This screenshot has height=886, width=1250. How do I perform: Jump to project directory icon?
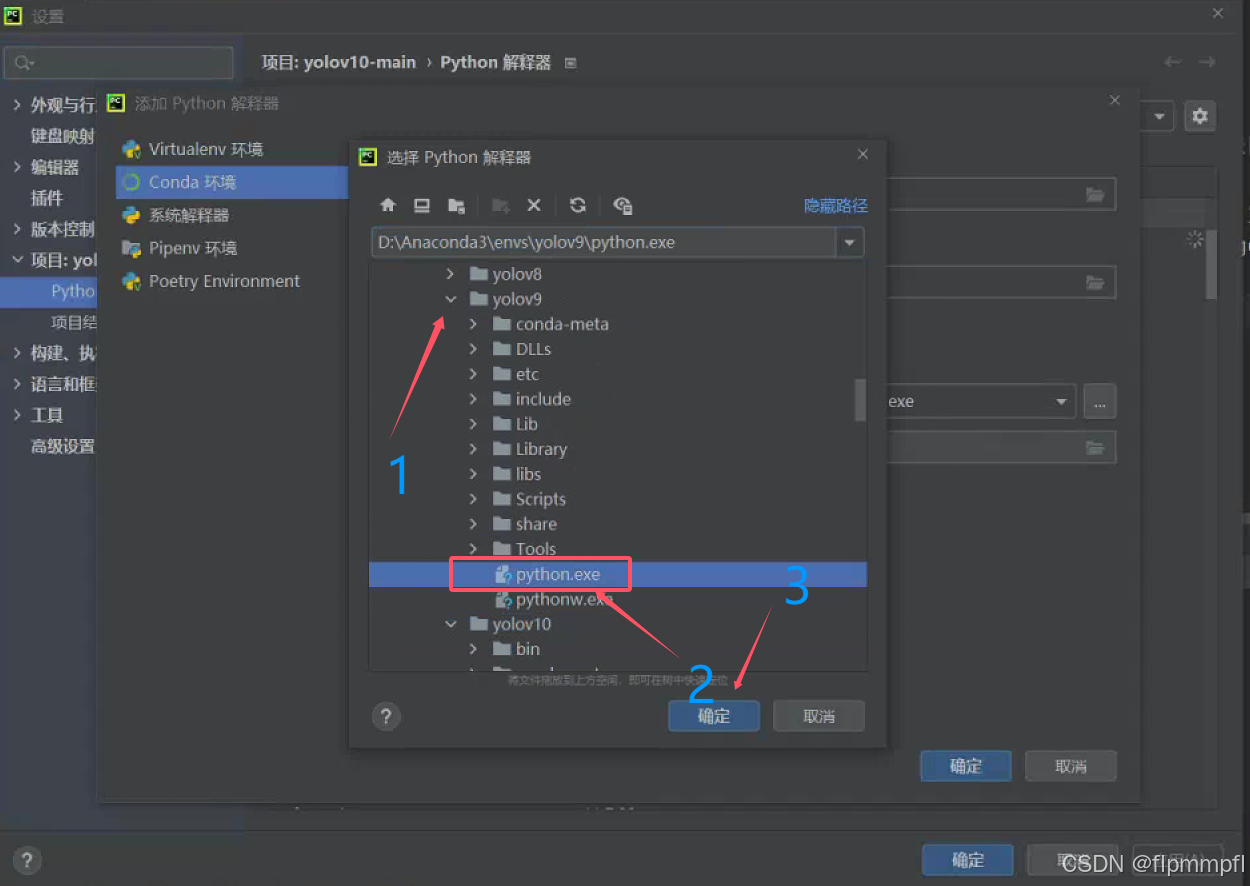[456, 205]
